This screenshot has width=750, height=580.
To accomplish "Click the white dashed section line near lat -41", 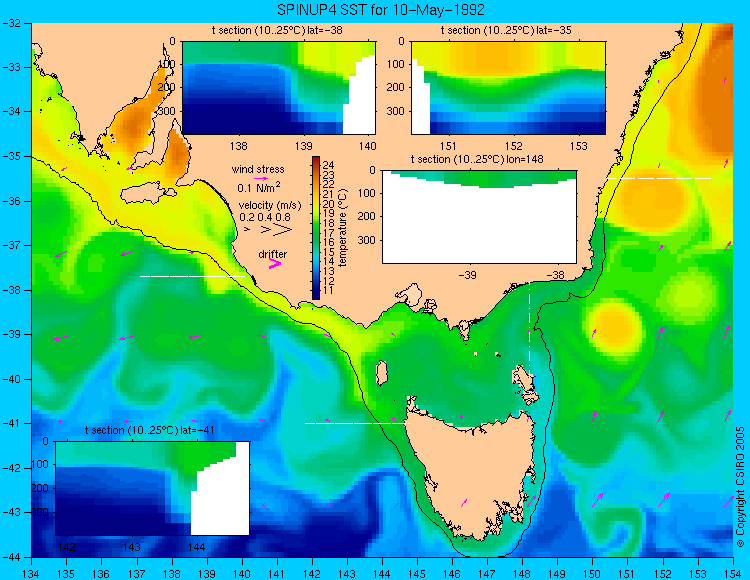I will point(357,423).
